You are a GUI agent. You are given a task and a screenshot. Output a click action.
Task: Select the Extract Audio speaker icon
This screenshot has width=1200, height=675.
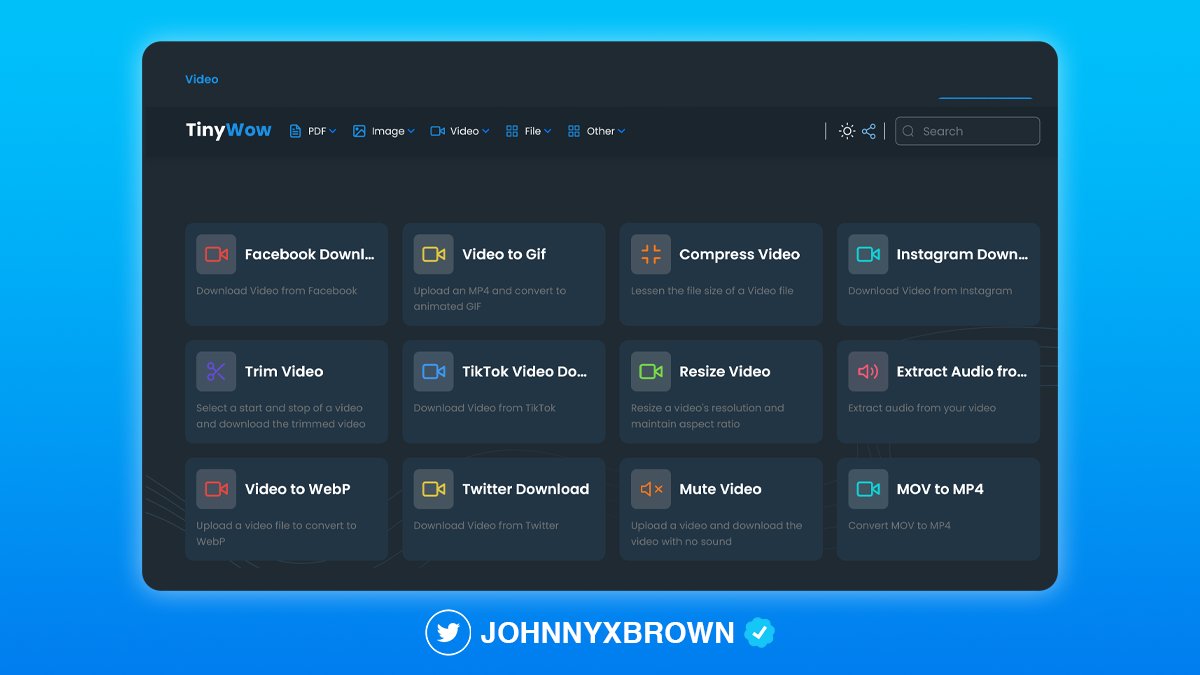tap(868, 371)
